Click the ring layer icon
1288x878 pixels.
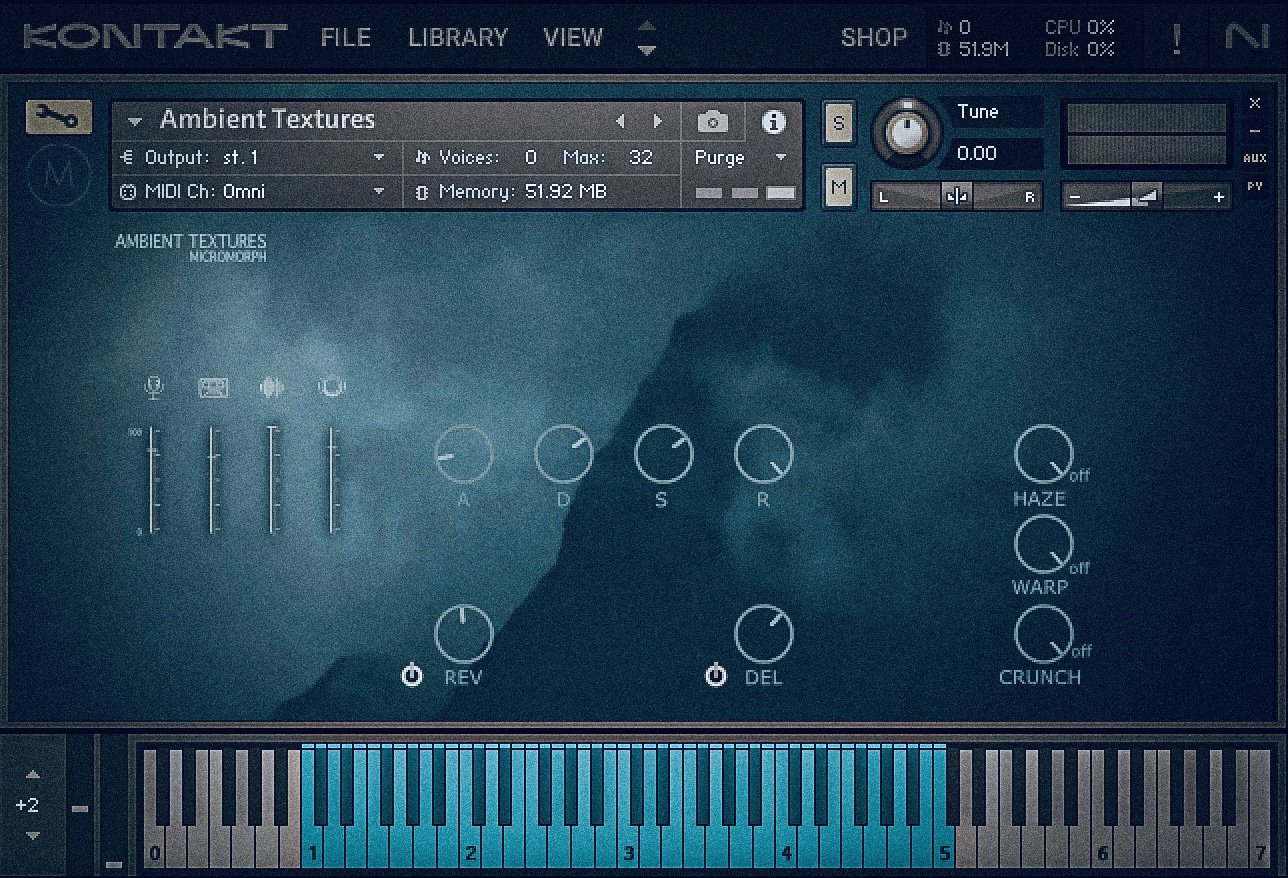point(331,387)
